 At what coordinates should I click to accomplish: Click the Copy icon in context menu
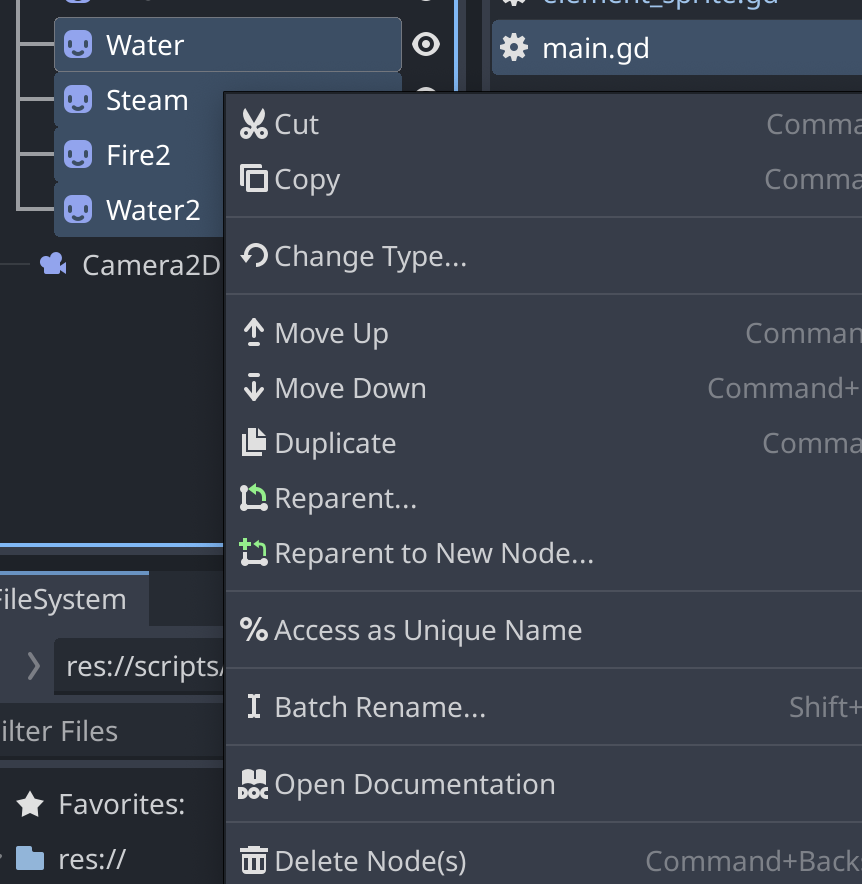254,180
